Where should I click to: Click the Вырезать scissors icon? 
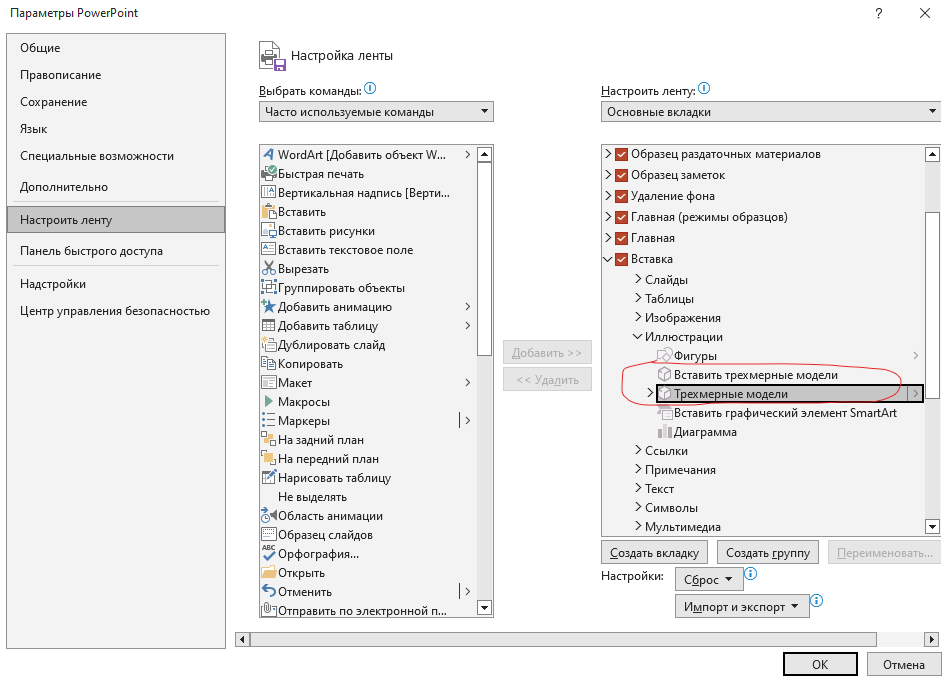pos(268,268)
